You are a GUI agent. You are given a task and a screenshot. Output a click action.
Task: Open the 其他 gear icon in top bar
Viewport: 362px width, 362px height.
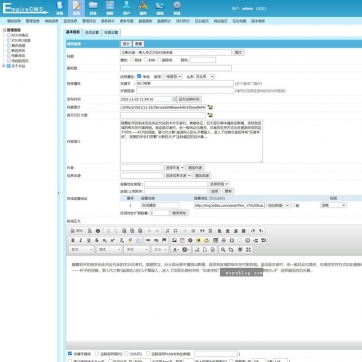pyautogui.click(x=177, y=8)
